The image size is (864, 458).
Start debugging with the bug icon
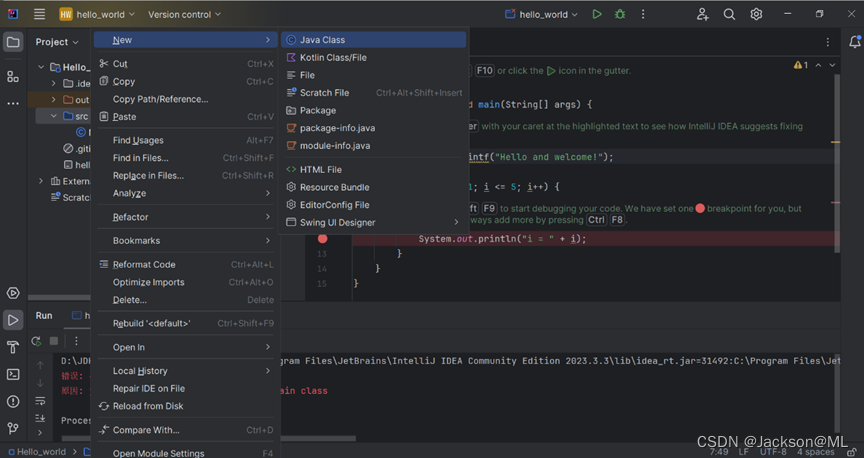[620, 14]
